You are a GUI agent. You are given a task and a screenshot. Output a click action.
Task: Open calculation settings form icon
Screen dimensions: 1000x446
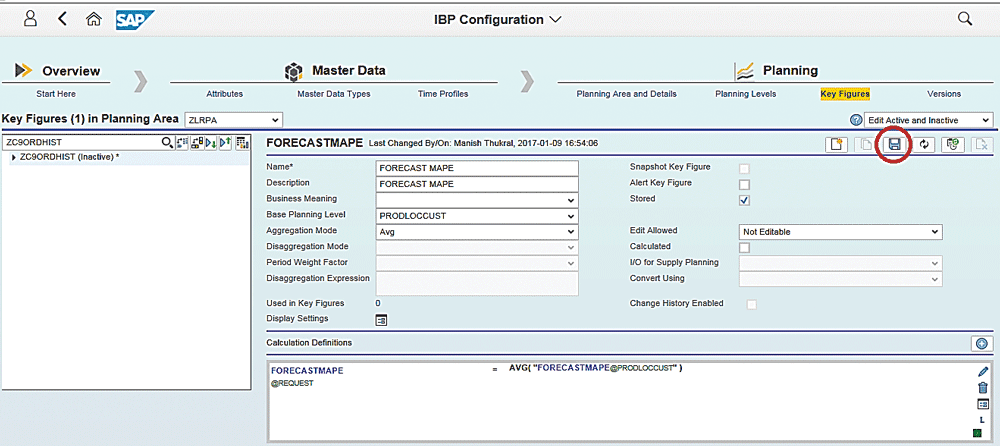coord(983,404)
